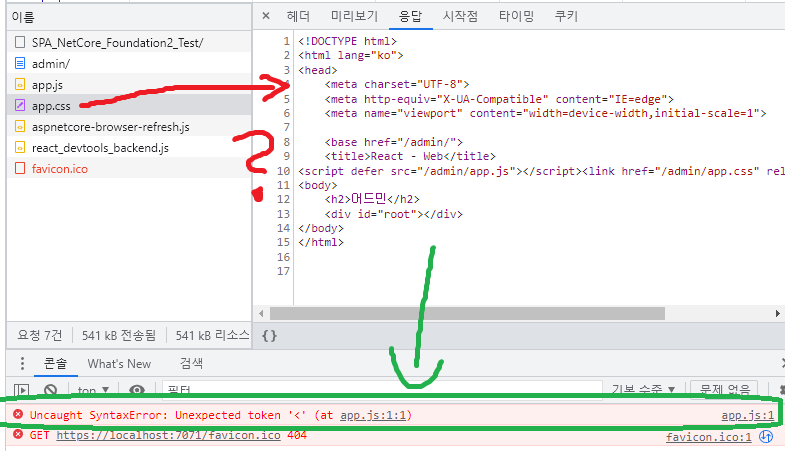Open the favicon.ico:1 source link
This screenshot has width=785, height=451.
(x=708, y=437)
